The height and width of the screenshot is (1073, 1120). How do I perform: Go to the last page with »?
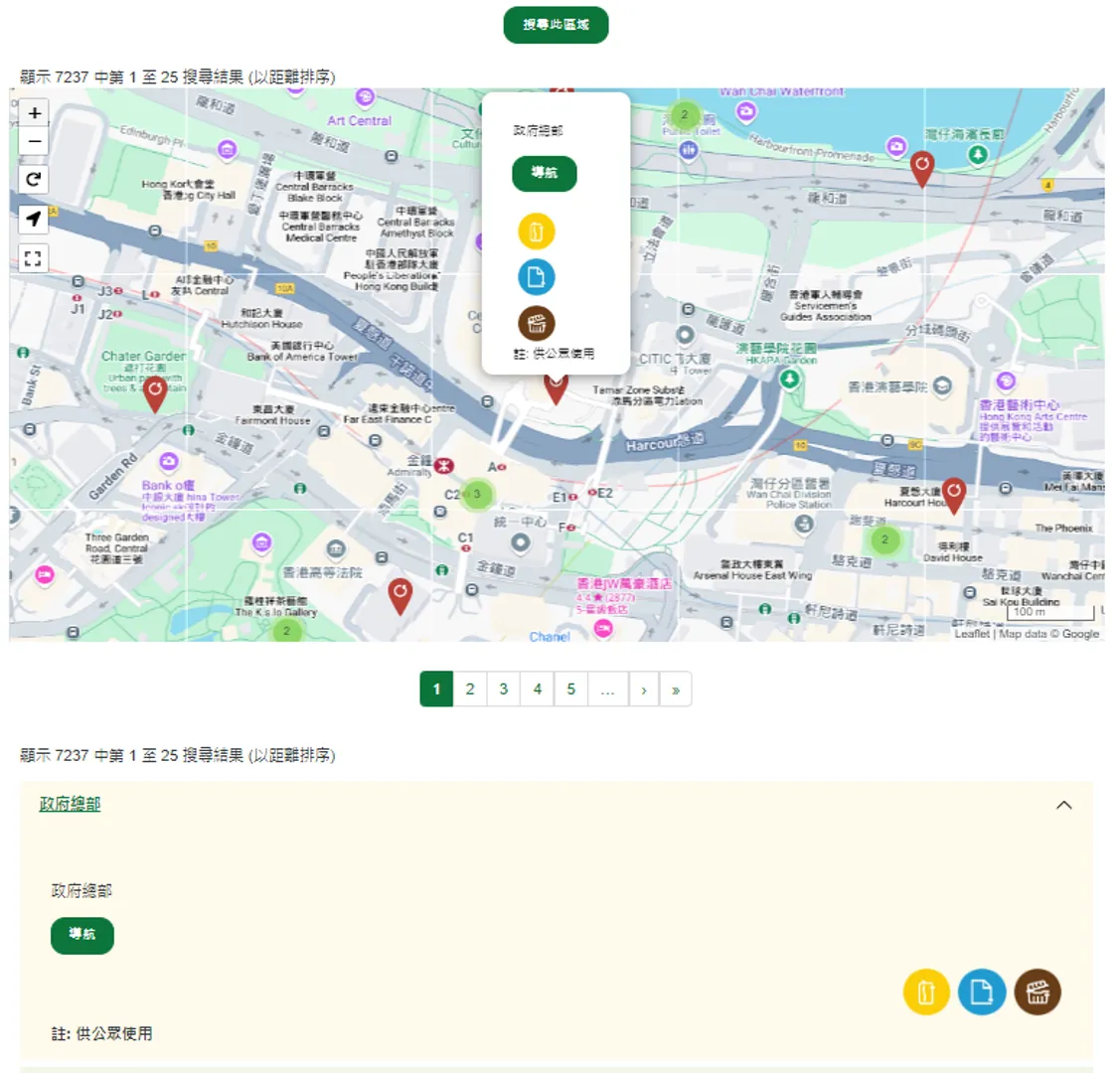tap(677, 689)
